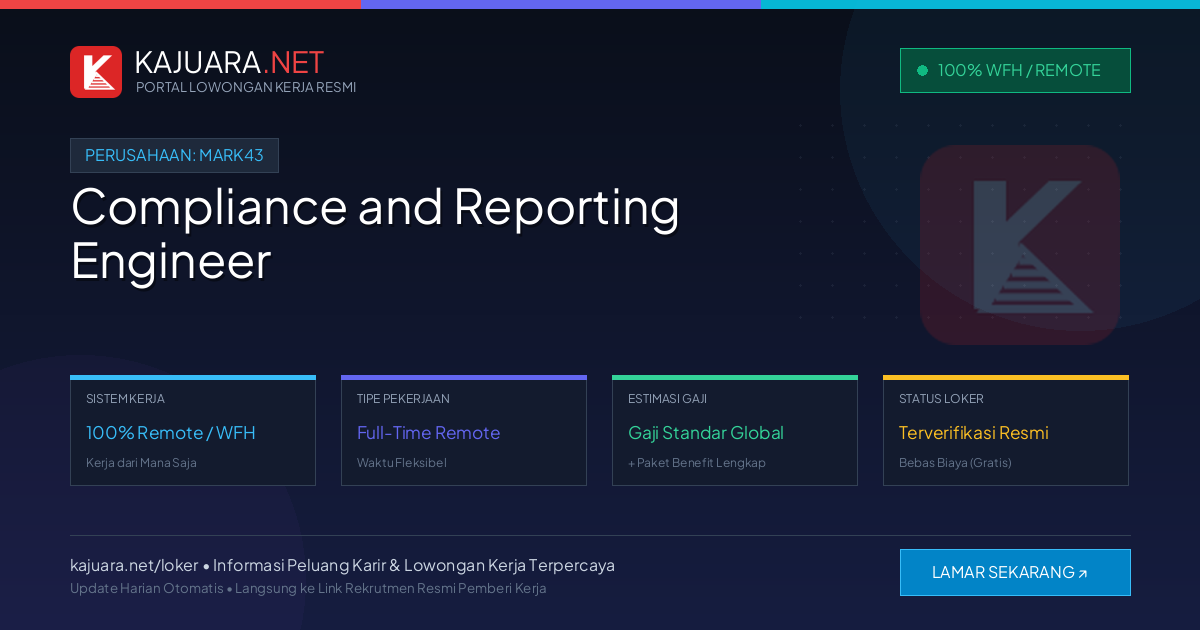Click the "Gaji Standar Global" text
The image size is (1200, 630).
(706, 433)
